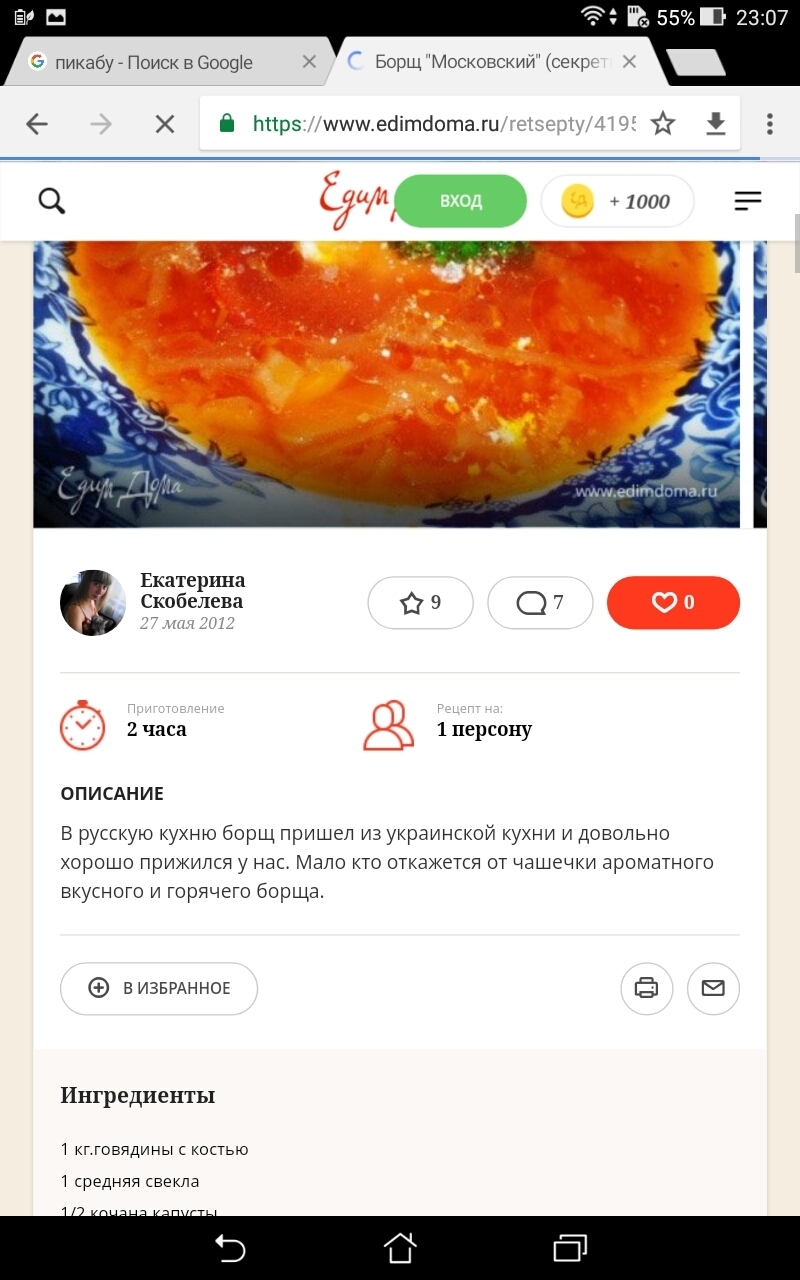The height and width of the screenshot is (1280, 800).
Task: Stop page loading with the X icon
Action: pos(164,124)
